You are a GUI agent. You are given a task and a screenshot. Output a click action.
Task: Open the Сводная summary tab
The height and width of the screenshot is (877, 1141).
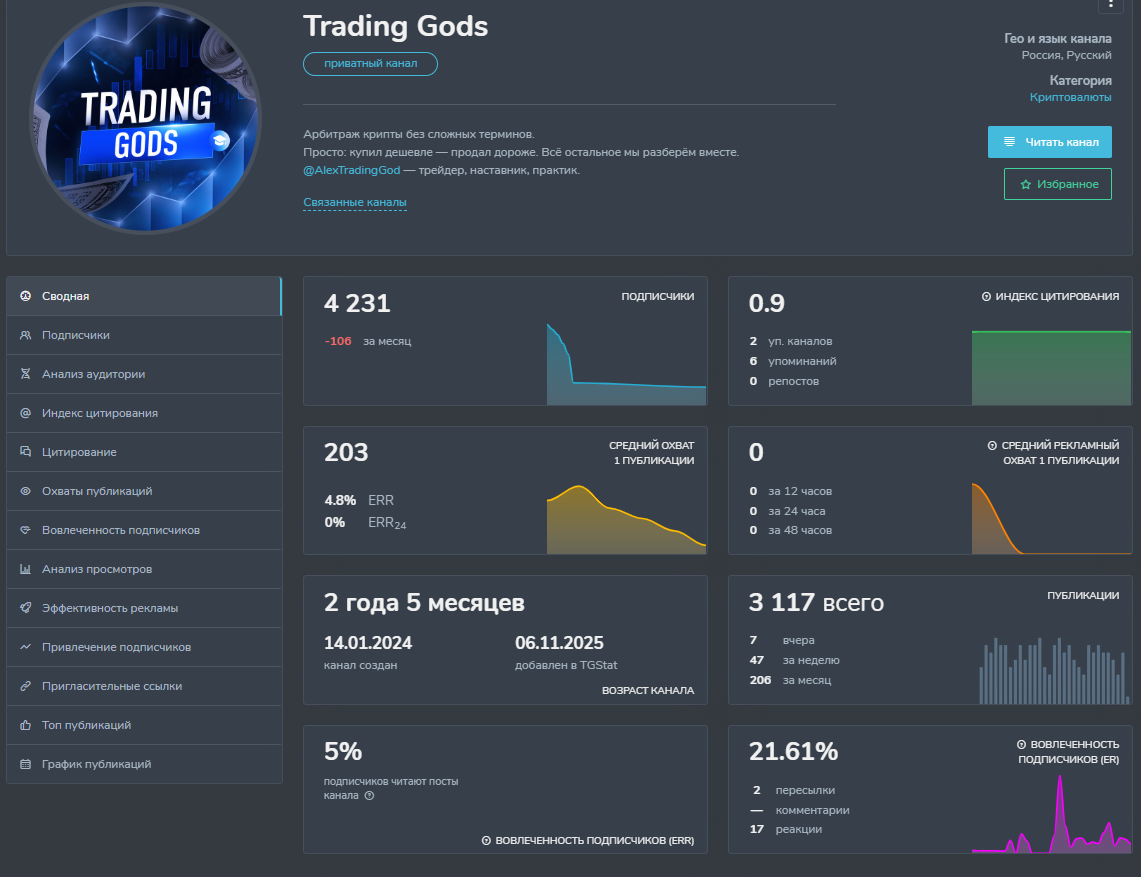pos(144,296)
